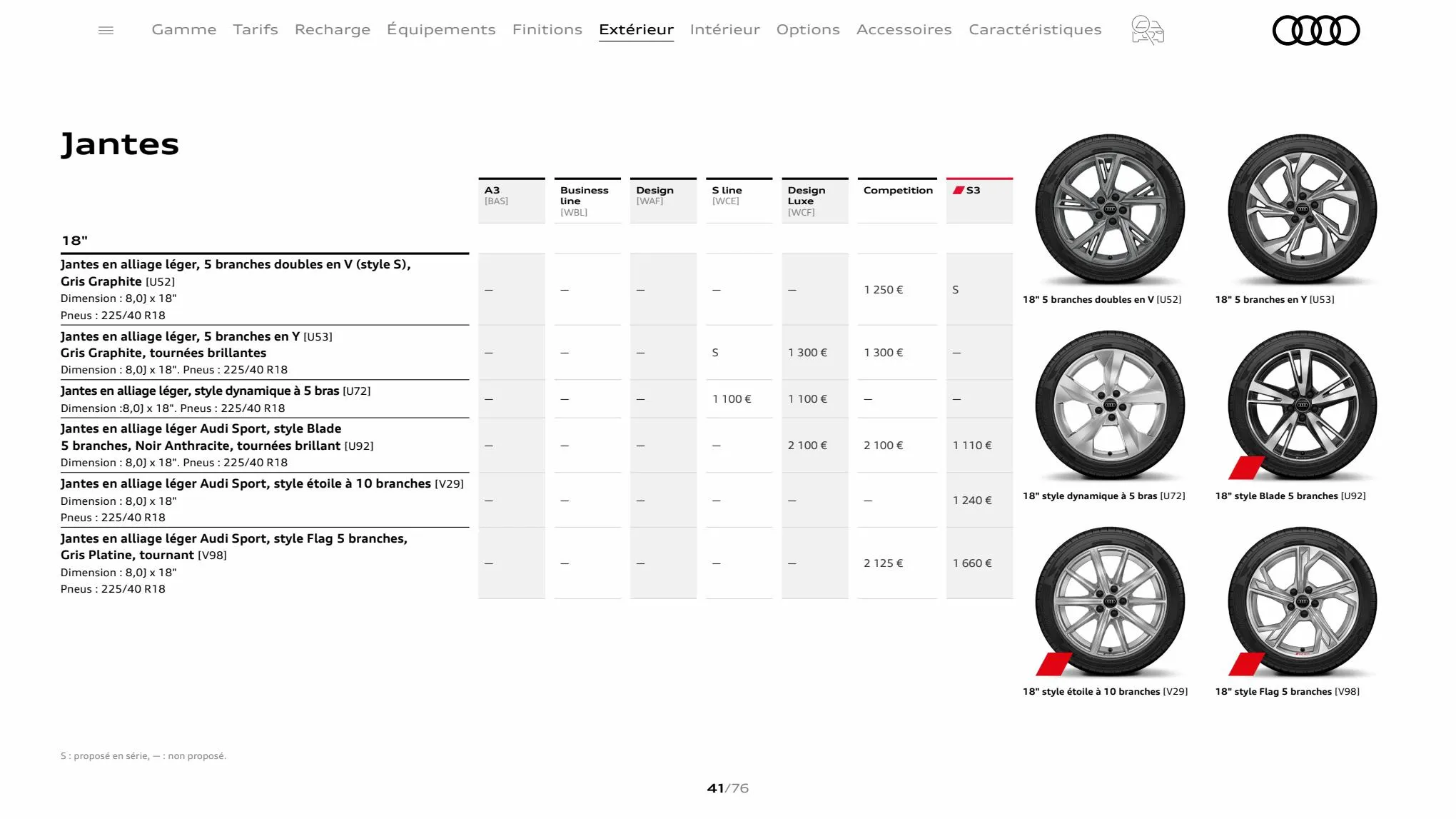Screen dimensions: 1456x819
Task: Click the S standard marker in the S3 column
Action: (x=956, y=290)
